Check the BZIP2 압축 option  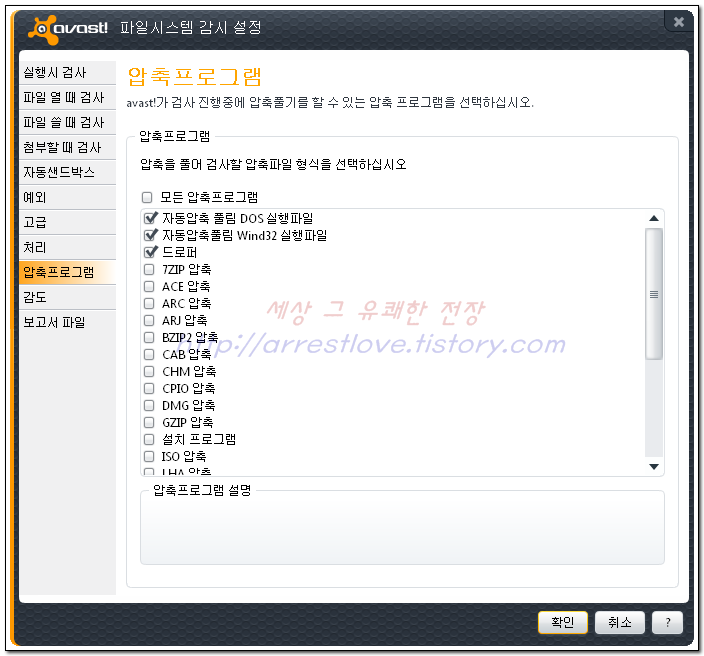pyautogui.click(x=149, y=337)
